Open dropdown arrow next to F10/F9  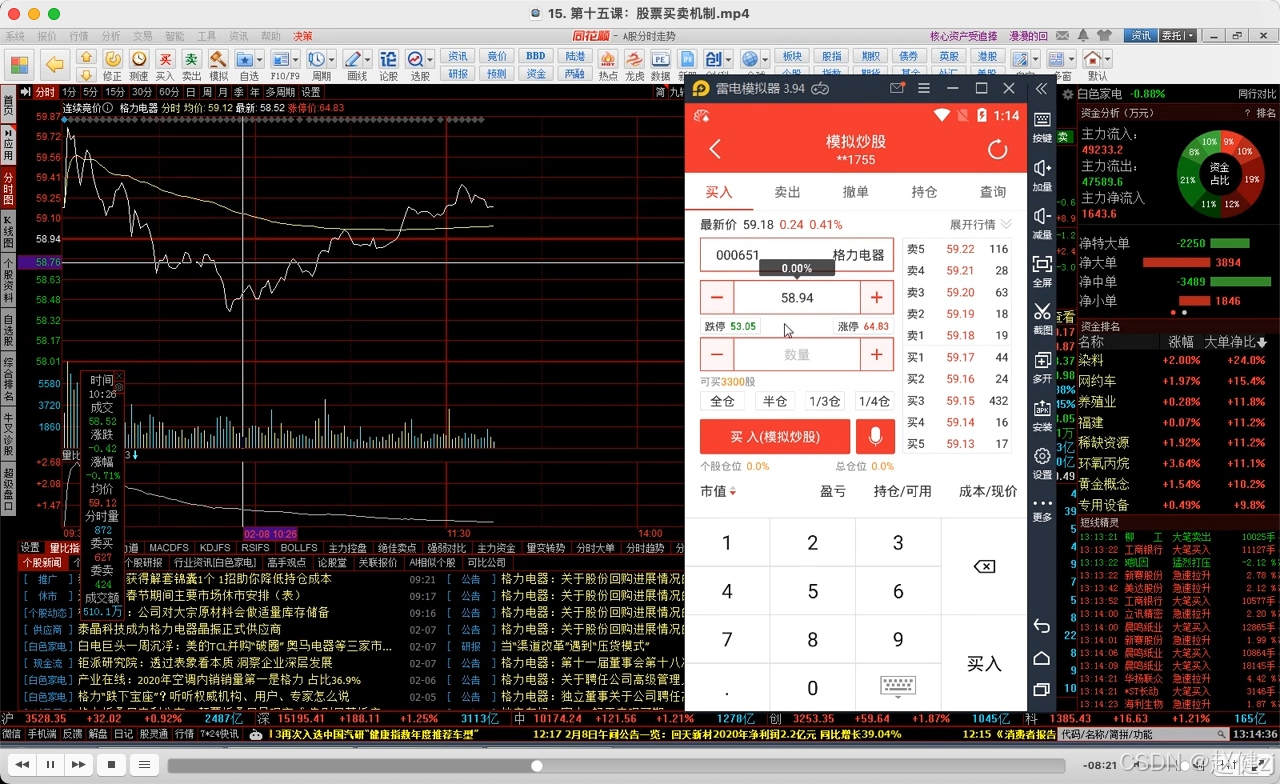pos(297,59)
